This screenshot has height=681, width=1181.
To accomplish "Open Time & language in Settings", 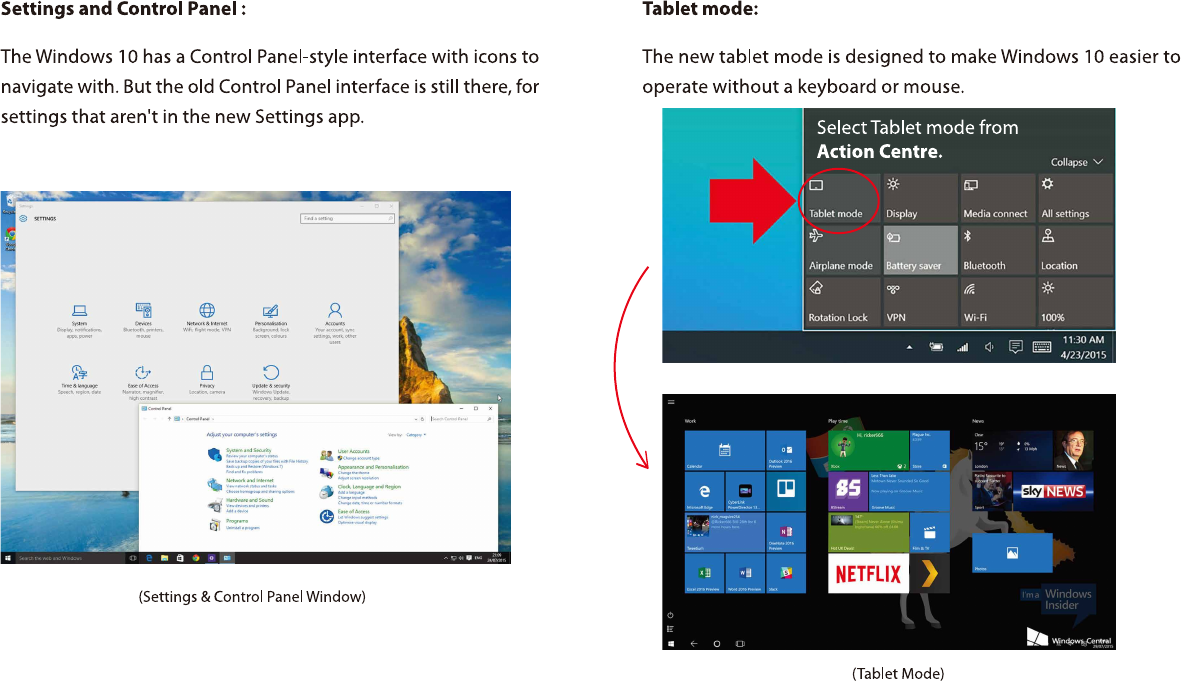I will click(79, 380).
